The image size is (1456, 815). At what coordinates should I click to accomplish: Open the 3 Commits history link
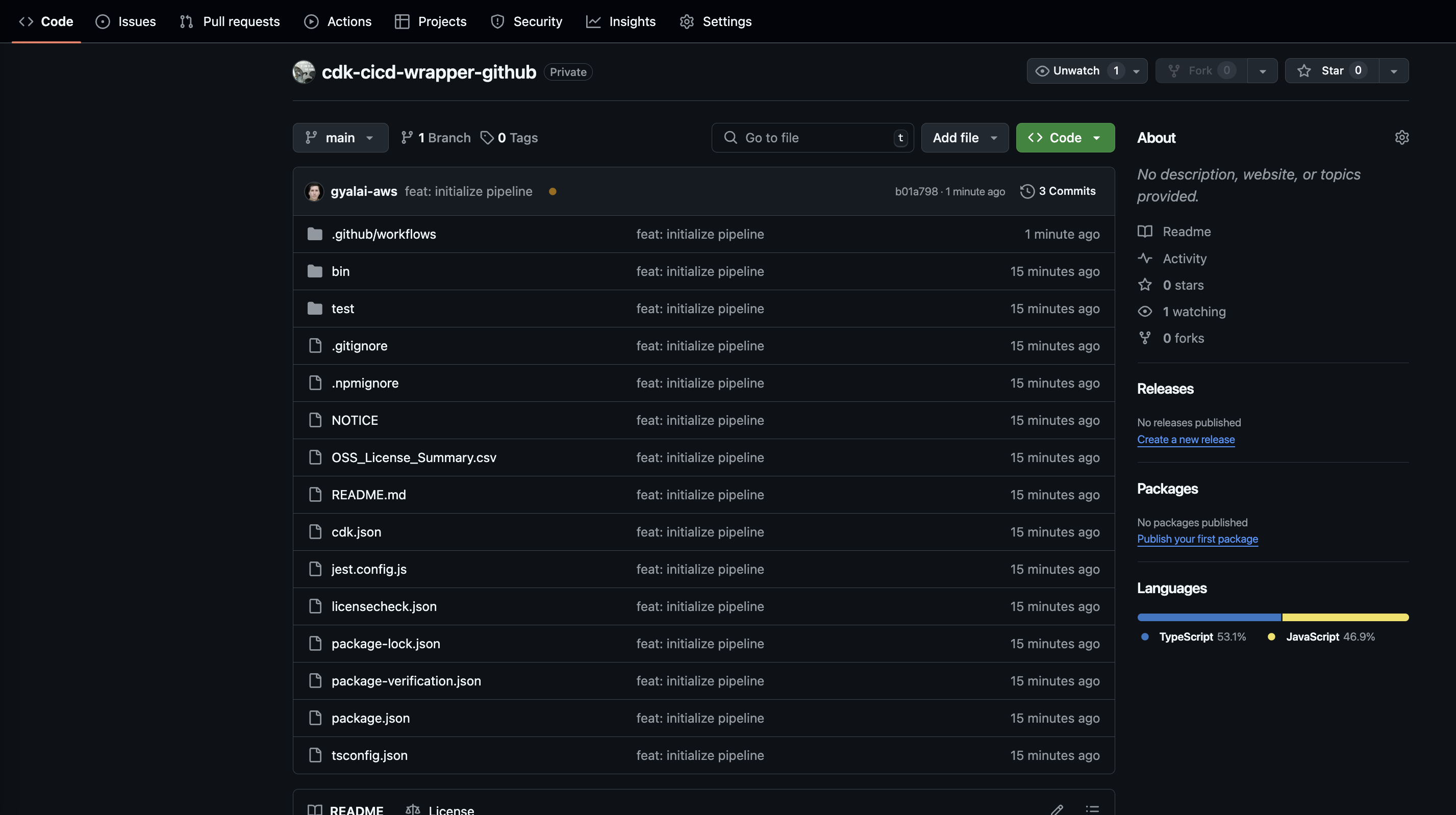1058,191
